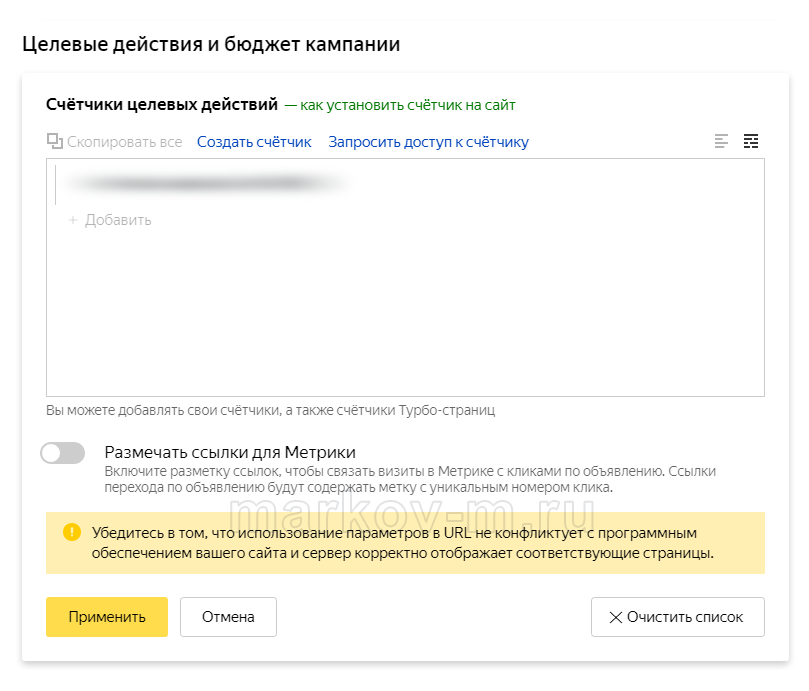
Task: Open "как установить счётчик на сайт" link
Action: point(407,104)
